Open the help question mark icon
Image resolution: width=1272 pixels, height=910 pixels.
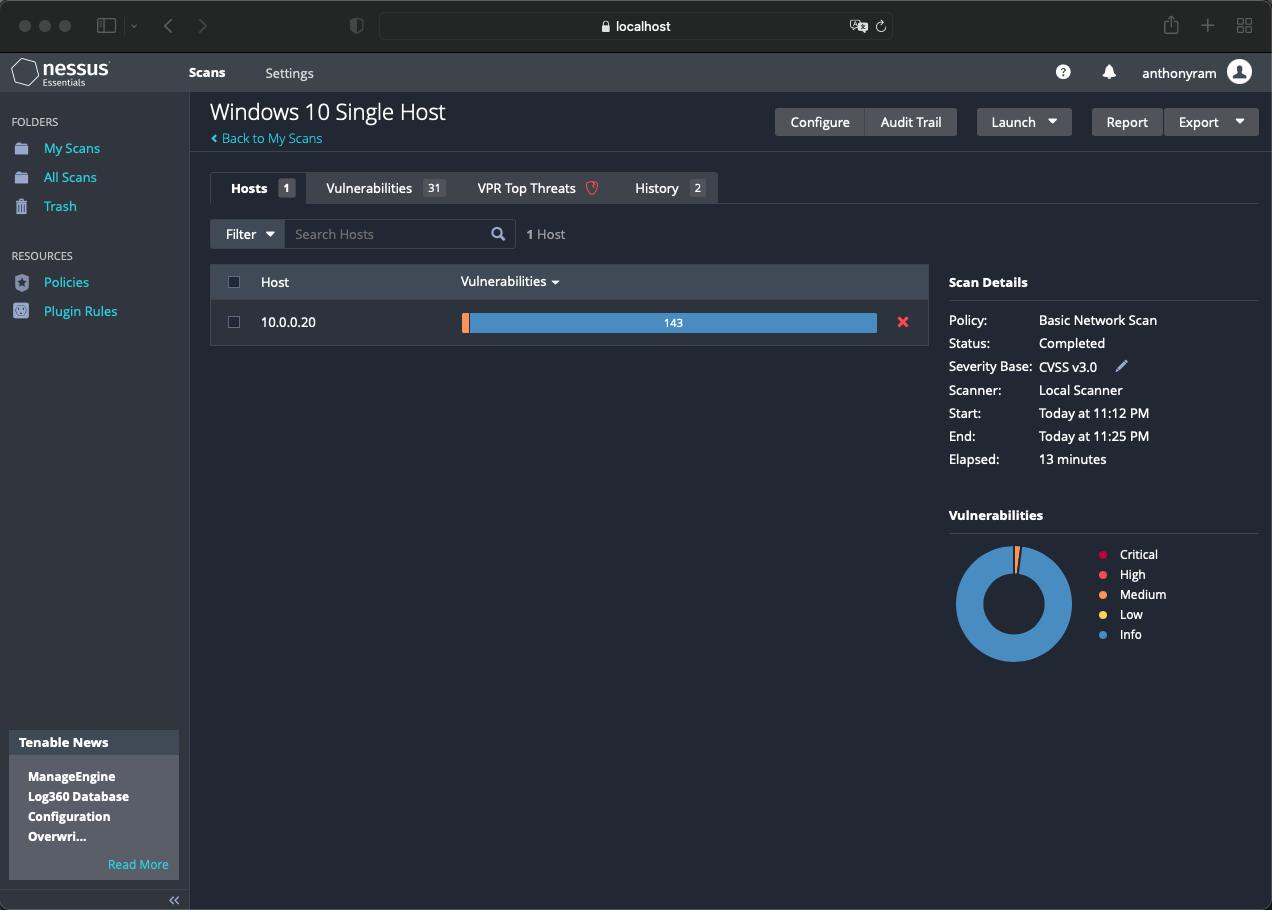tap(1063, 72)
